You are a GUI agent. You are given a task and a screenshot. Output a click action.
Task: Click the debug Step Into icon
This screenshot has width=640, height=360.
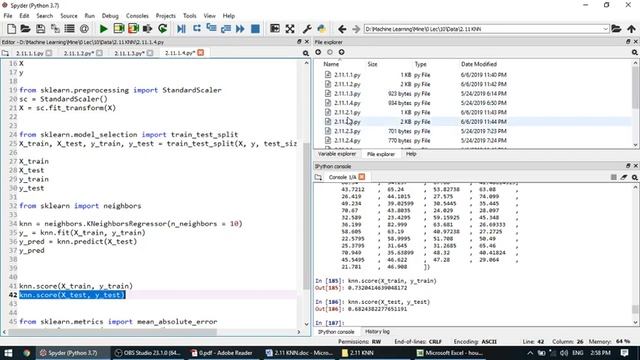pyautogui.click(x=211, y=29)
